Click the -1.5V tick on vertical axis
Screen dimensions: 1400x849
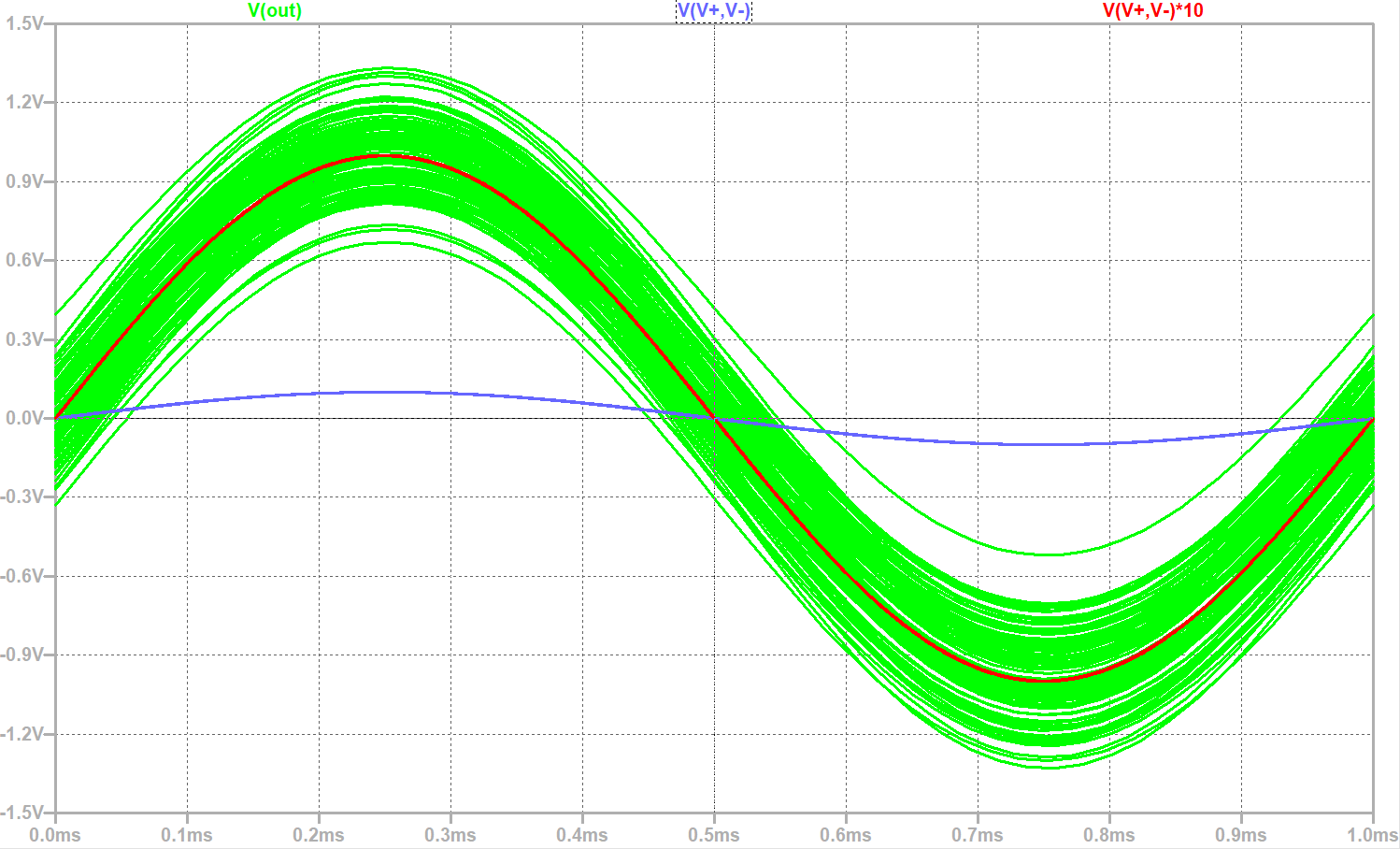pos(22,813)
